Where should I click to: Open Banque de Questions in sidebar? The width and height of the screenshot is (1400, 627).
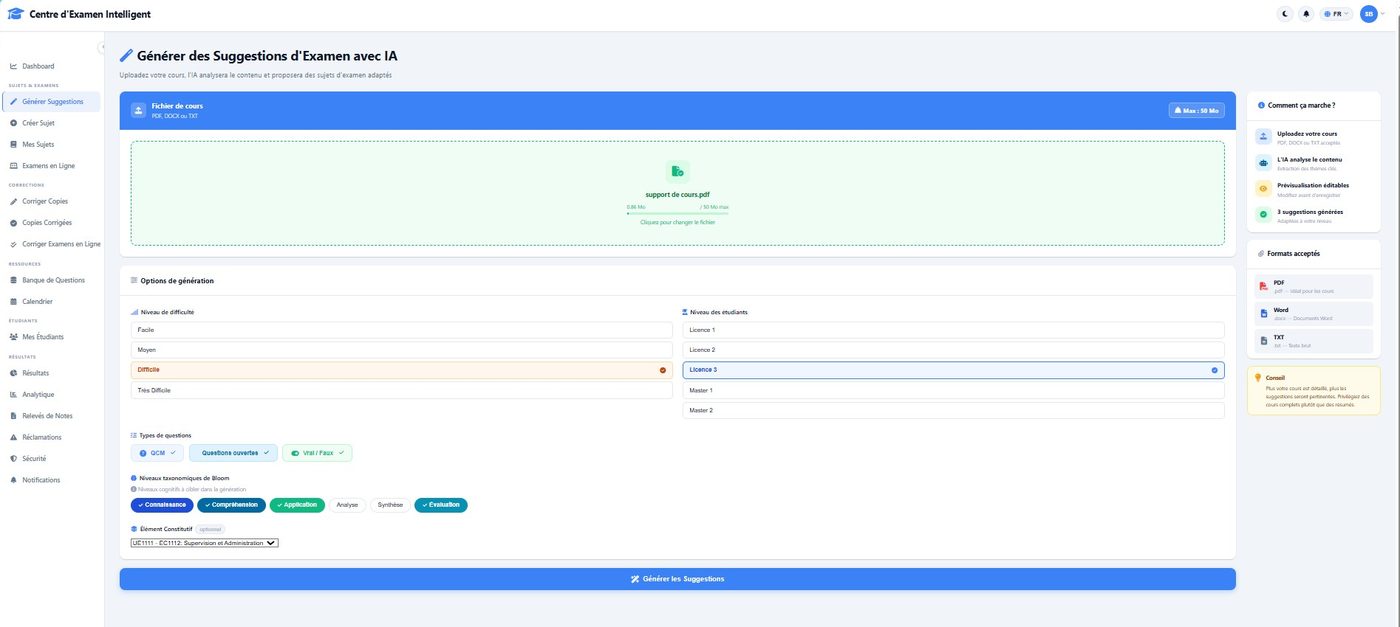pyautogui.click(x=52, y=280)
